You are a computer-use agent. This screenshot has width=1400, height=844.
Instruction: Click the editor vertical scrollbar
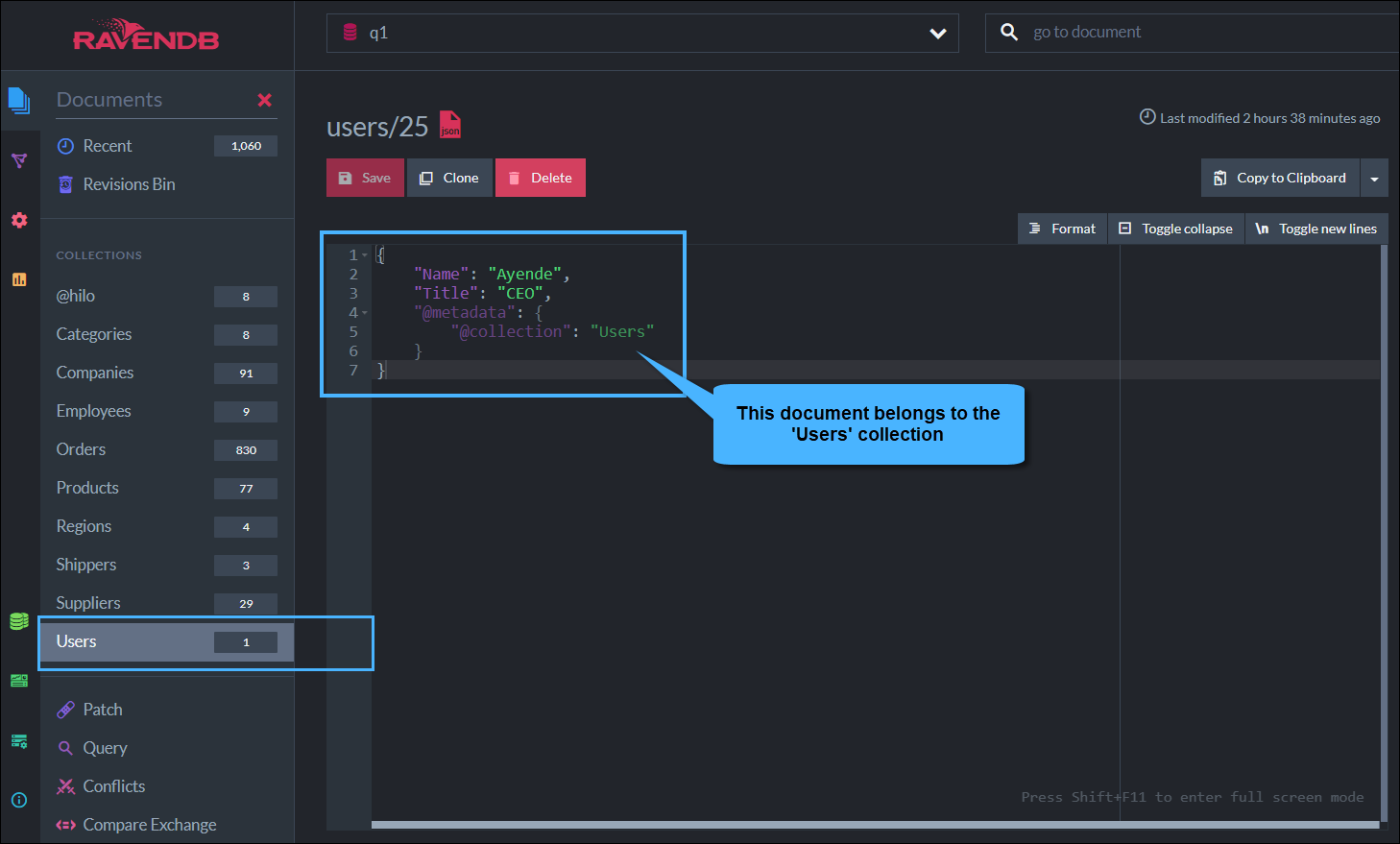point(1384,534)
